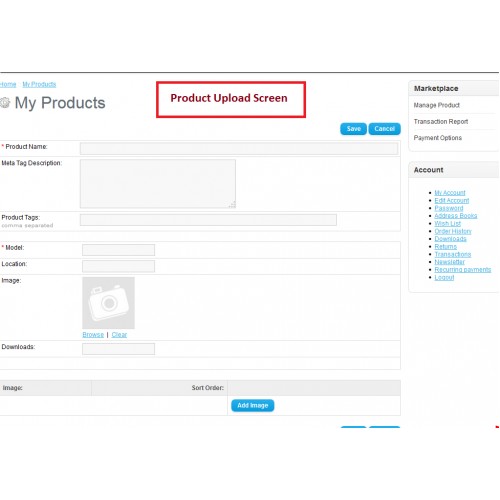Click the gear icon beside My Products heading
The height and width of the screenshot is (500, 500).
pos(5,103)
